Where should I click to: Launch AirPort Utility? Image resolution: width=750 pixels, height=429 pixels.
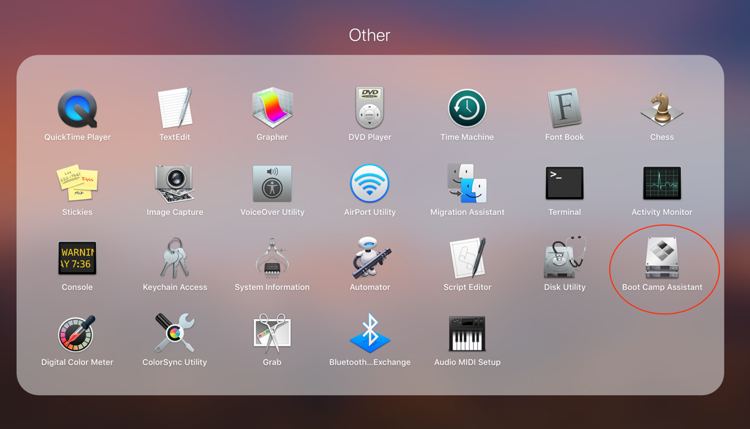369,183
